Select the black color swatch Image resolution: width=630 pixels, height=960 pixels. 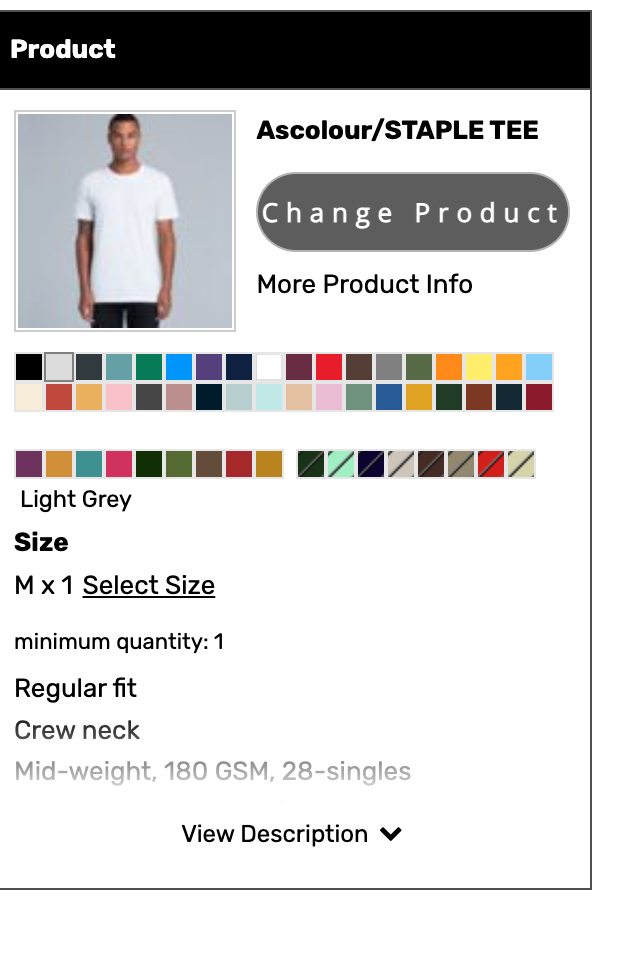[x=29, y=367]
